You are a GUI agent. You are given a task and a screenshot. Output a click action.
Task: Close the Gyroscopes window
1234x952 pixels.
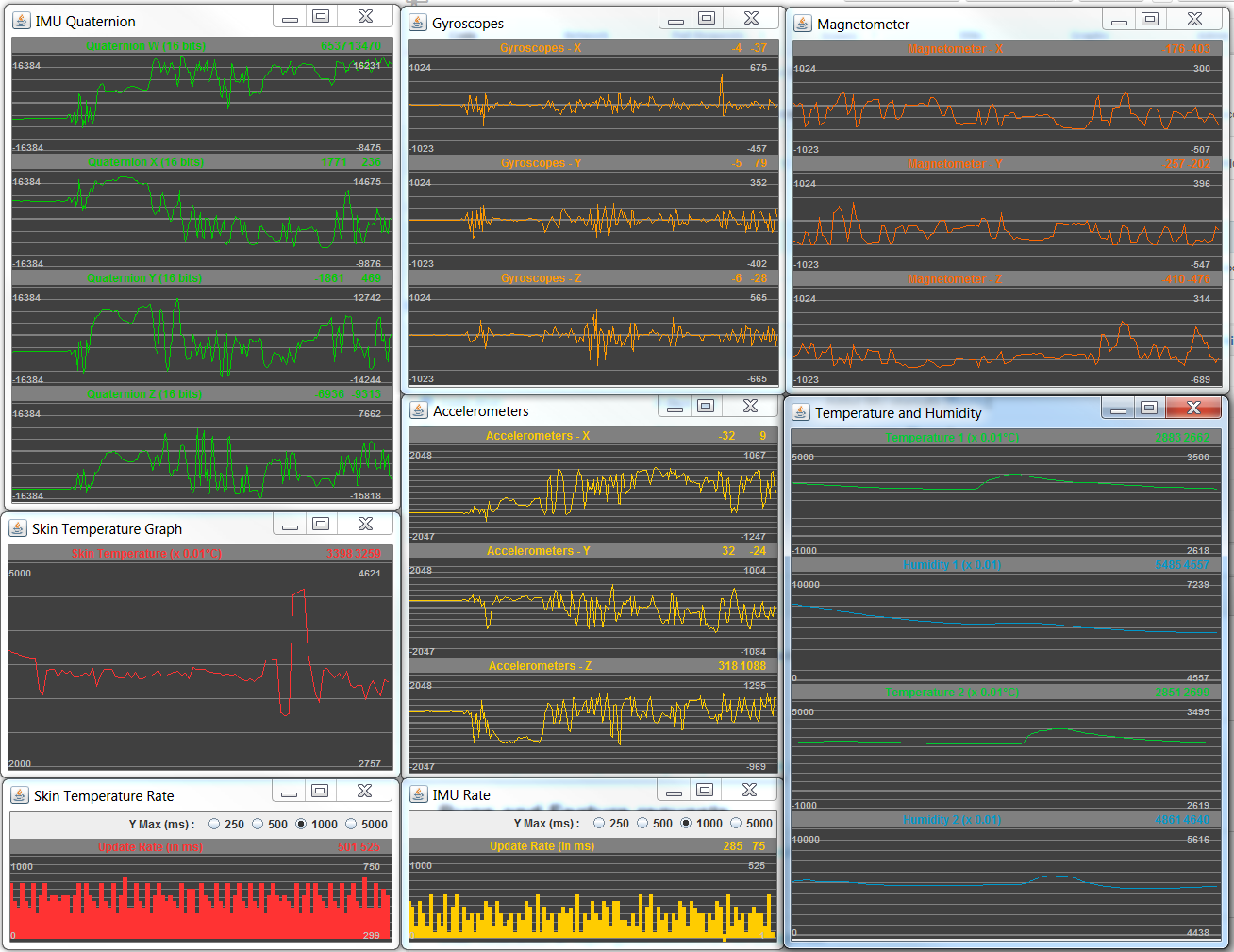pos(751,19)
